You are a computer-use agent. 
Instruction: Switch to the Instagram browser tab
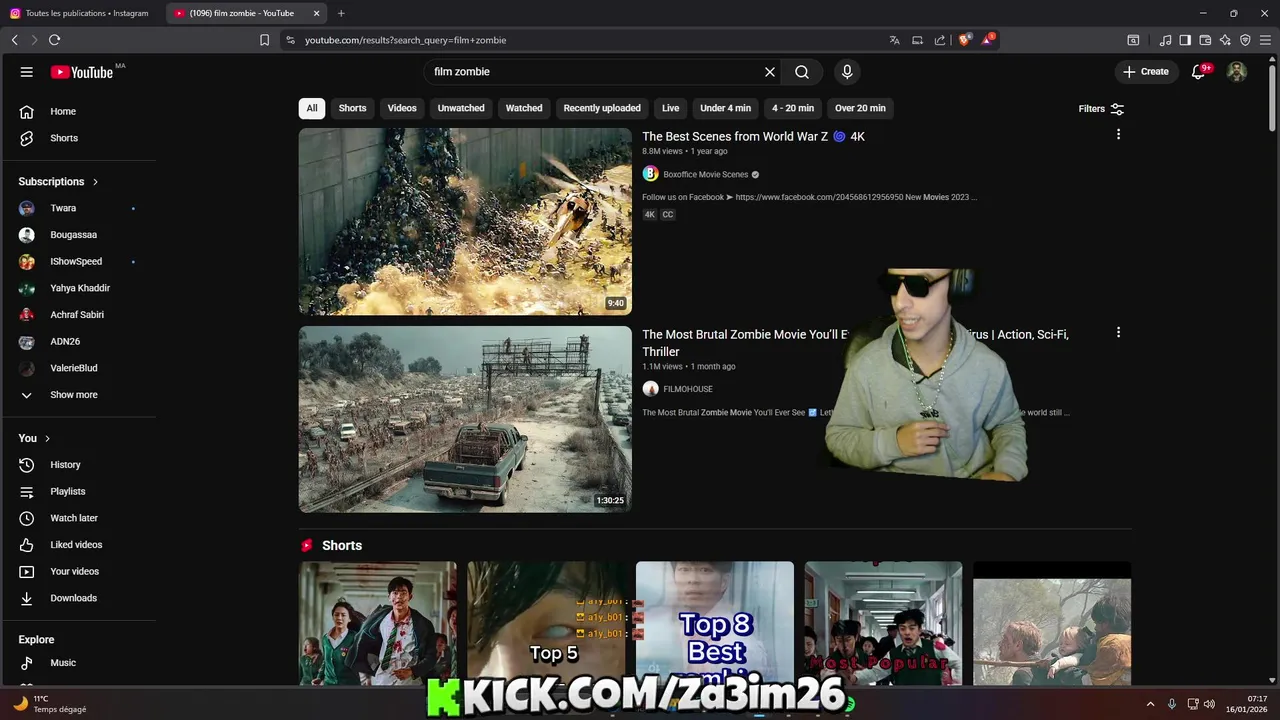point(80,13)
